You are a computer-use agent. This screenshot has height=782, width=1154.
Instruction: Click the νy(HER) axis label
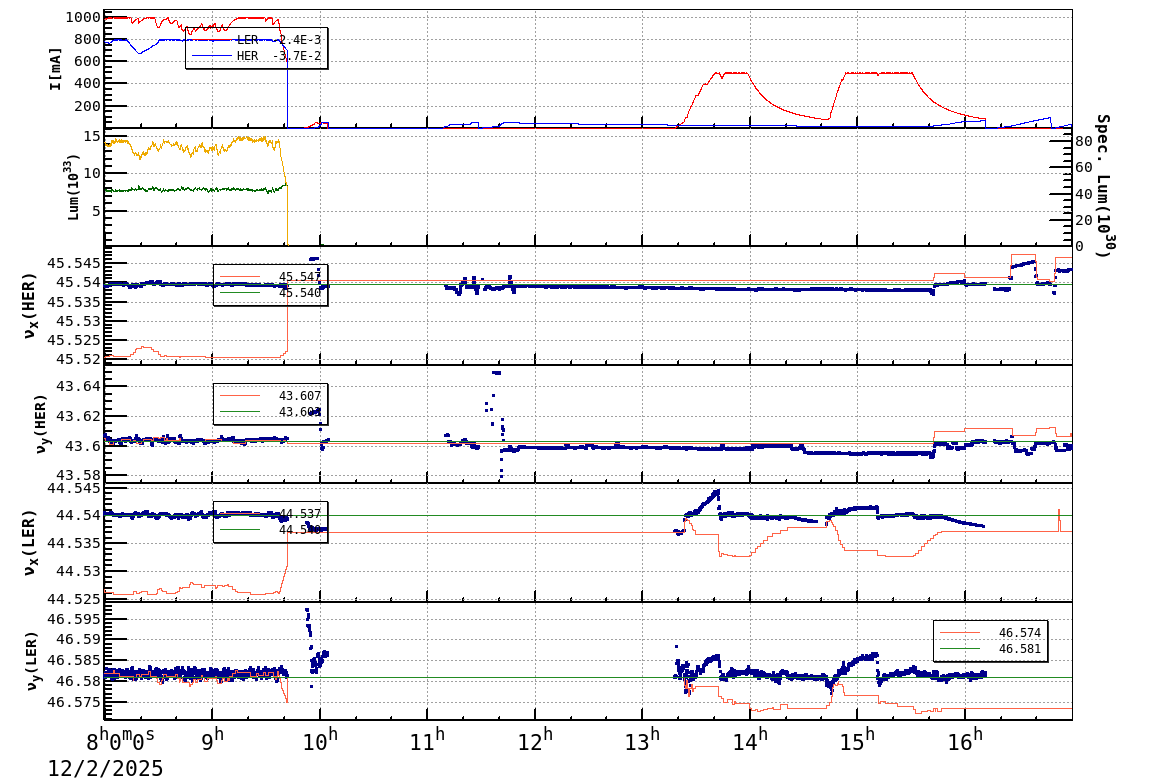click(x=40, y=424)
